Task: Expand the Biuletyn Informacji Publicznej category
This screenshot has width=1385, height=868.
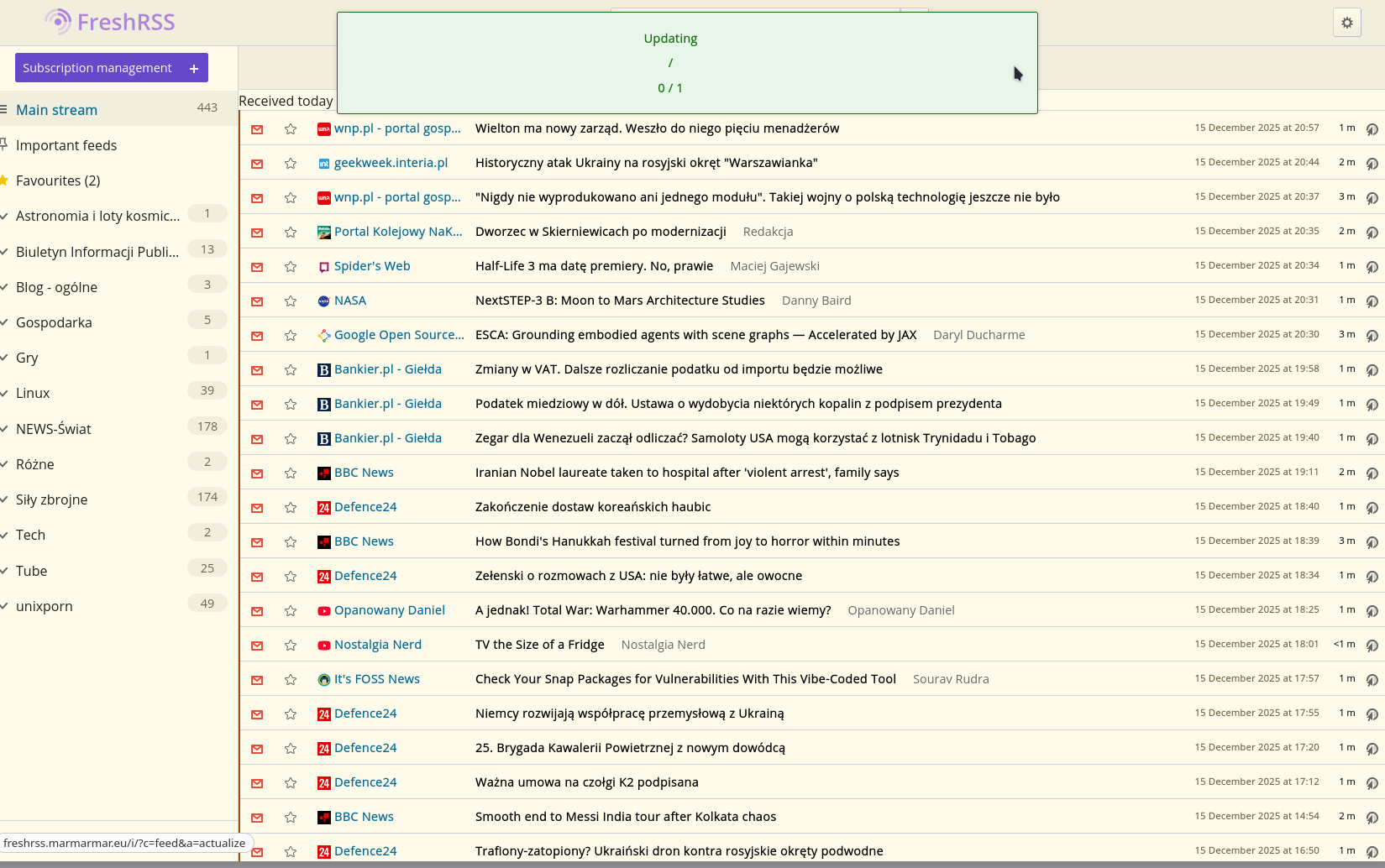Action: coord(4,252)
